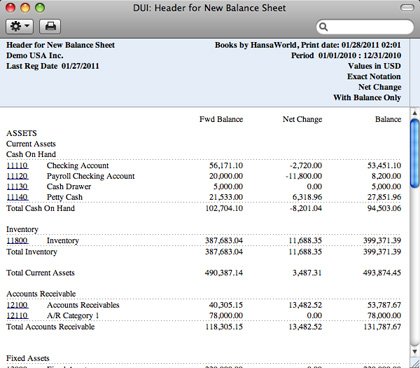The image size is (420, 368).
Task: Click total cash forward balance 102,704.10
Action: 224,208
